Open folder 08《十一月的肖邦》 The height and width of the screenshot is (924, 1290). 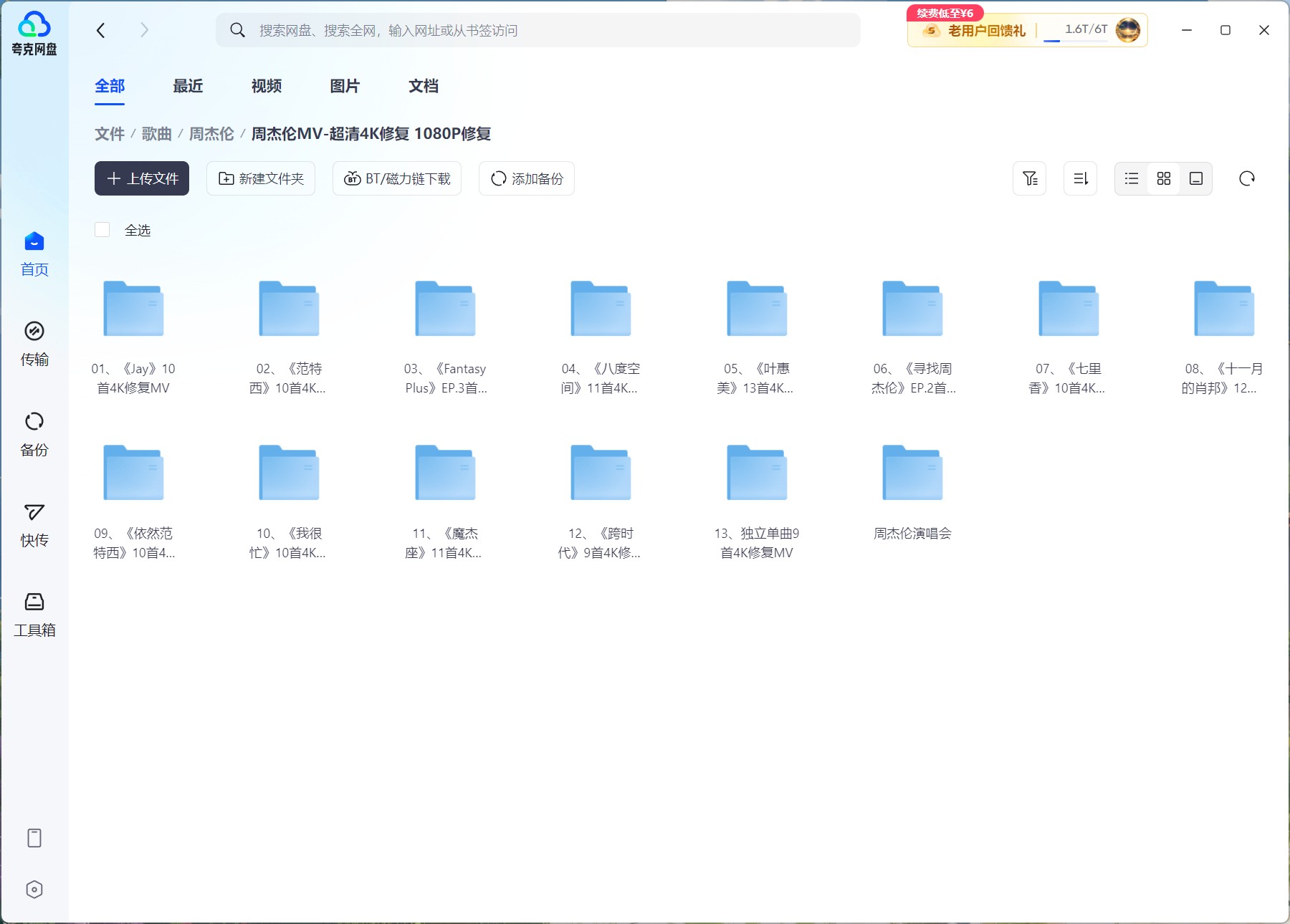pos(1224,337)
